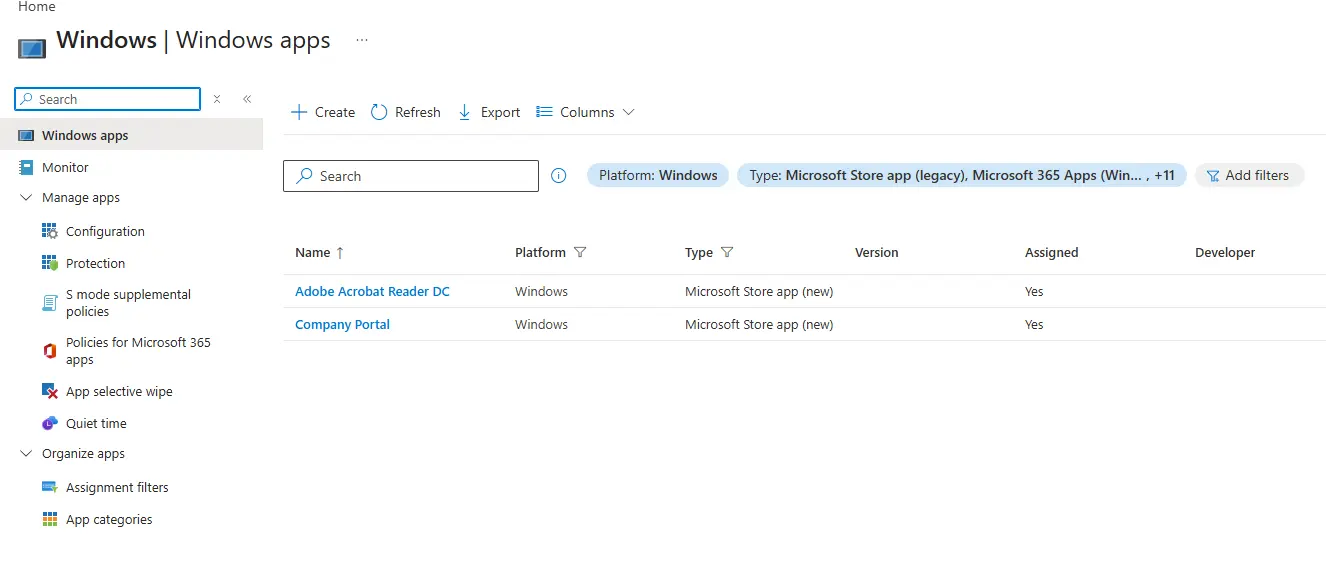Open Quiet time settings
The height and width of the screenshot is (575, 1326).
pos(96,423)
